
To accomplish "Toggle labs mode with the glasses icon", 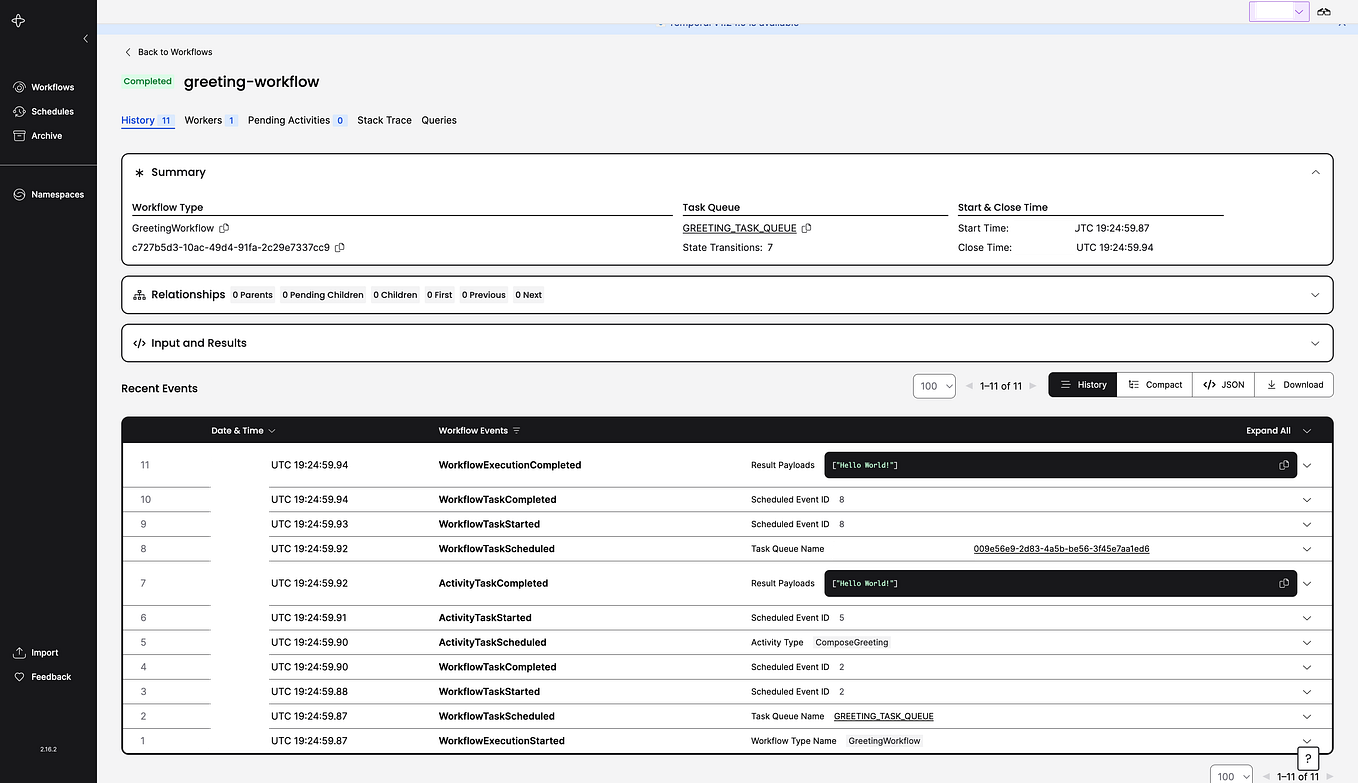I will pos(1325,11).
